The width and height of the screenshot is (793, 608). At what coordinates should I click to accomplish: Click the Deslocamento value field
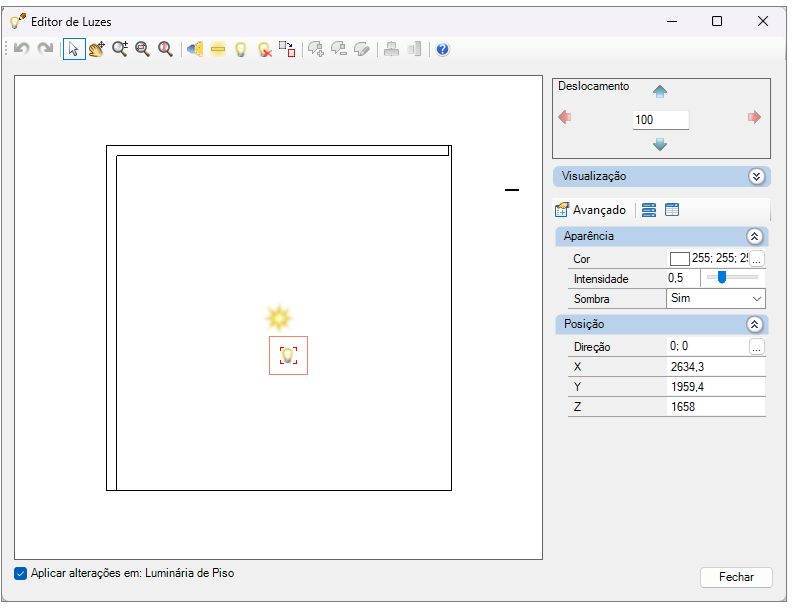coord(660,120)
